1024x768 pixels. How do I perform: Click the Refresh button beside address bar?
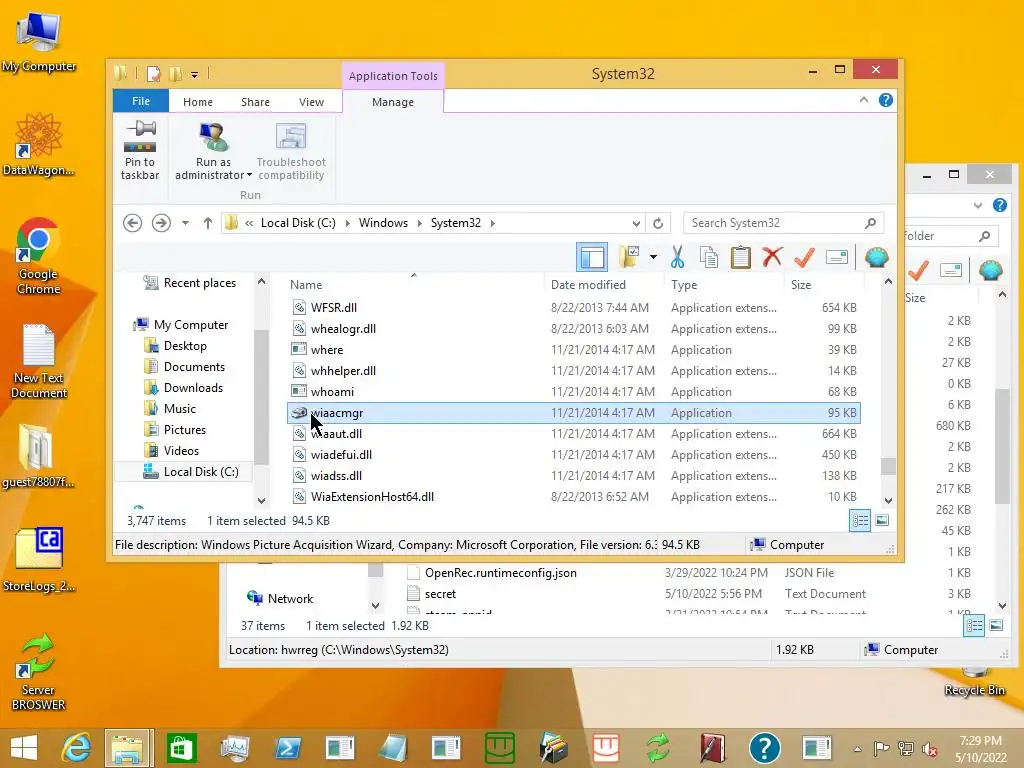pyautogui.click(x=658, y=223)
